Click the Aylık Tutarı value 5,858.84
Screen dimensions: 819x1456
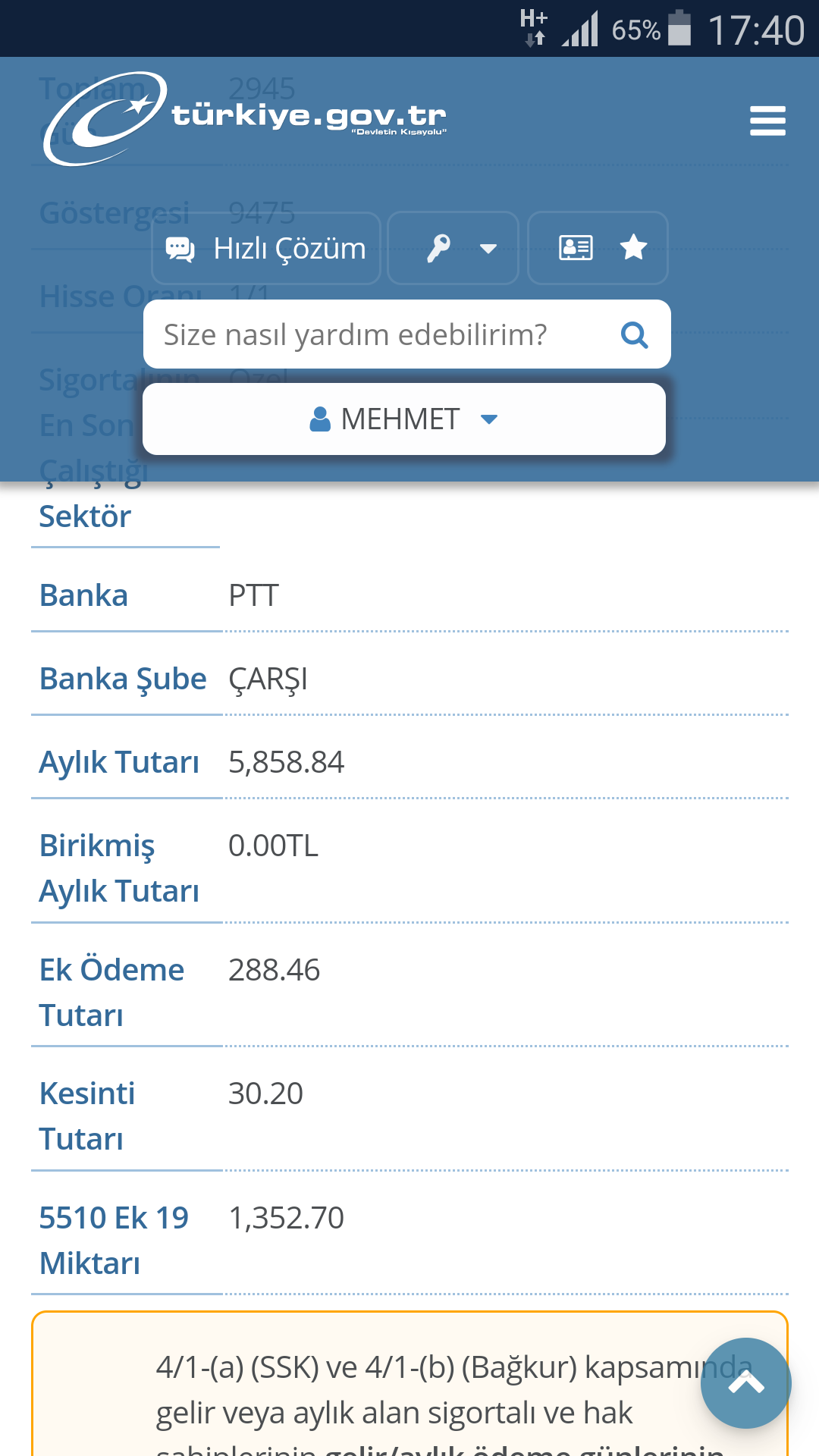point(287,762)
